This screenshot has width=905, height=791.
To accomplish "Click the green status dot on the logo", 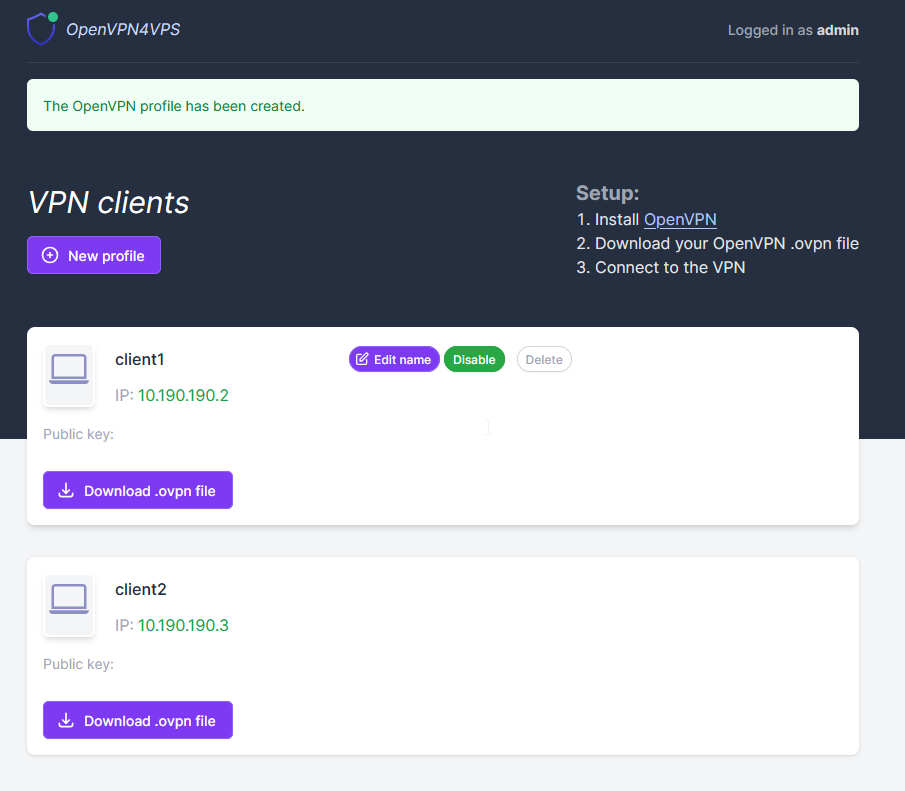I will click(x=55, y=13).
